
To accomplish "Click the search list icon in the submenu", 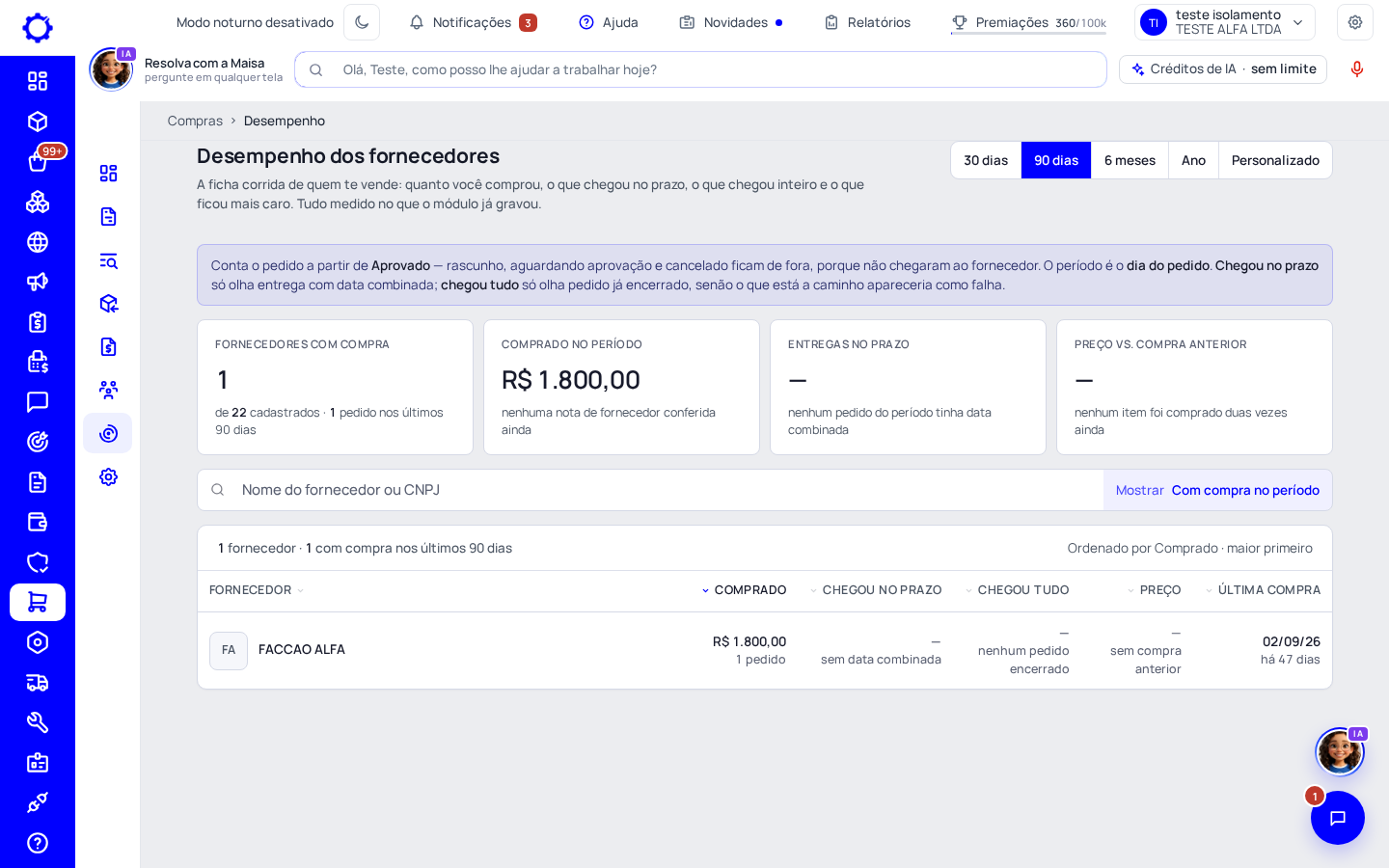I will tap(108, 260).
